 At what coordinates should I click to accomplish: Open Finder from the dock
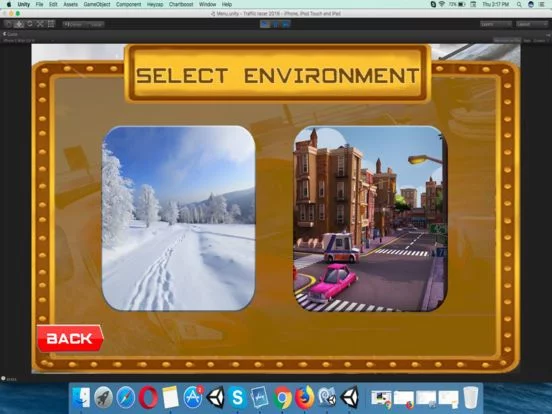(81, 397)
